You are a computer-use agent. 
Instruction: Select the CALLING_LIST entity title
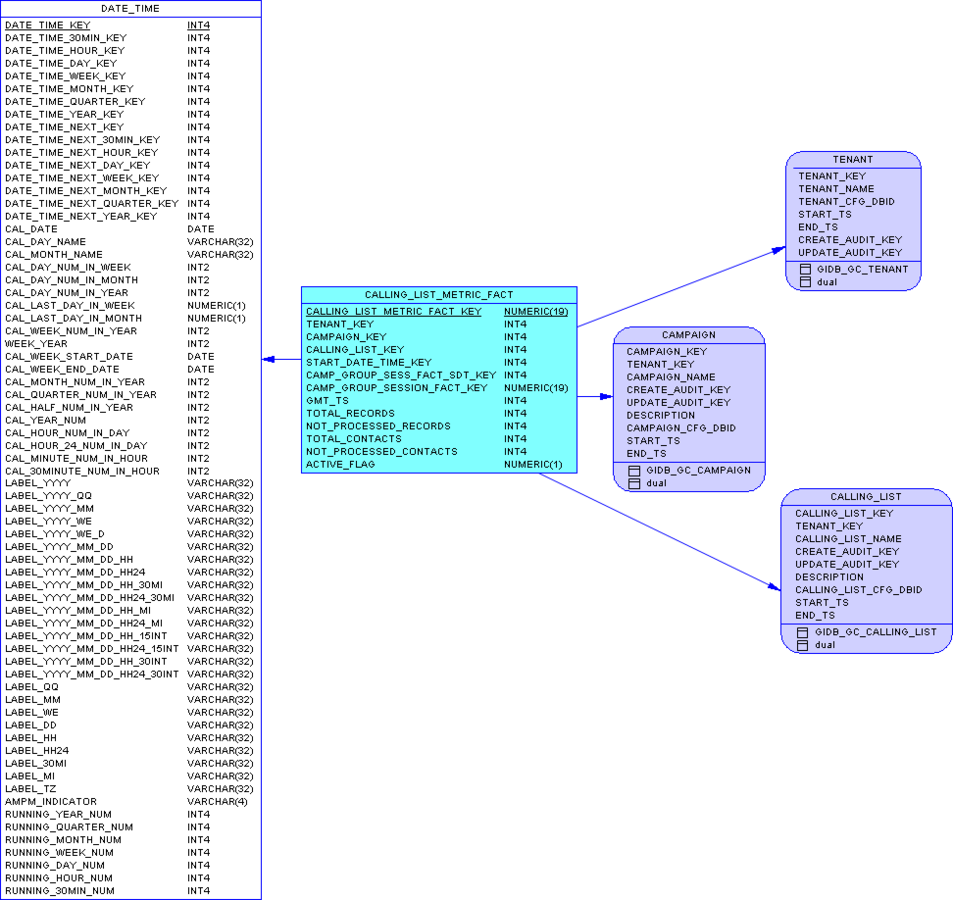(865, 497)
